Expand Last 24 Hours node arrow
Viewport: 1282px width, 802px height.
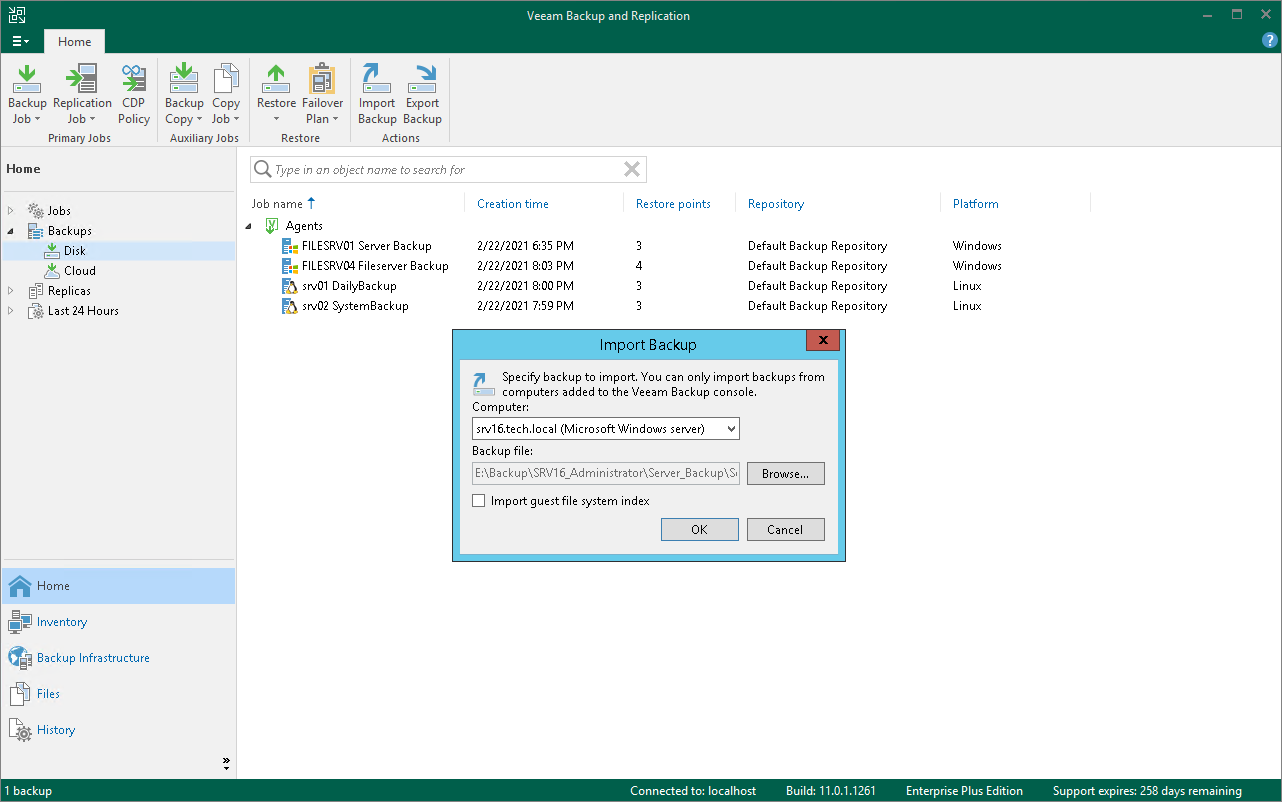(12, 311)
